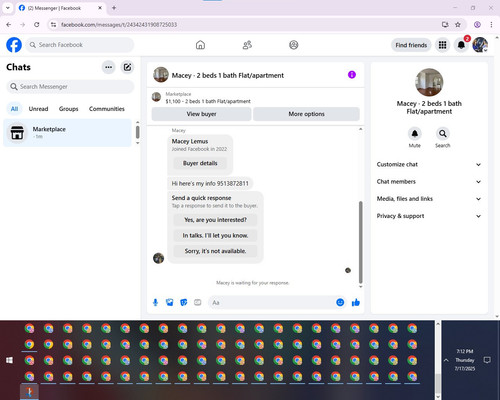
Task: Open the Marketplace storefront icon in chat list
Action: coord(17,132)
